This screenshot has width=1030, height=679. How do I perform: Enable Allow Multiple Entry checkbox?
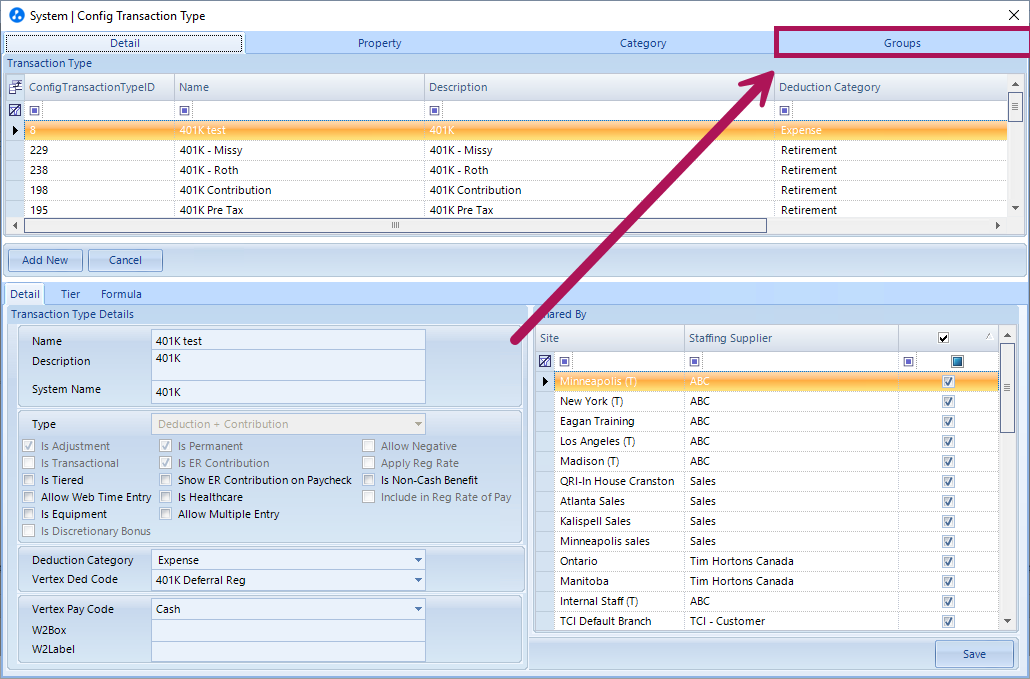pos(166,514)
